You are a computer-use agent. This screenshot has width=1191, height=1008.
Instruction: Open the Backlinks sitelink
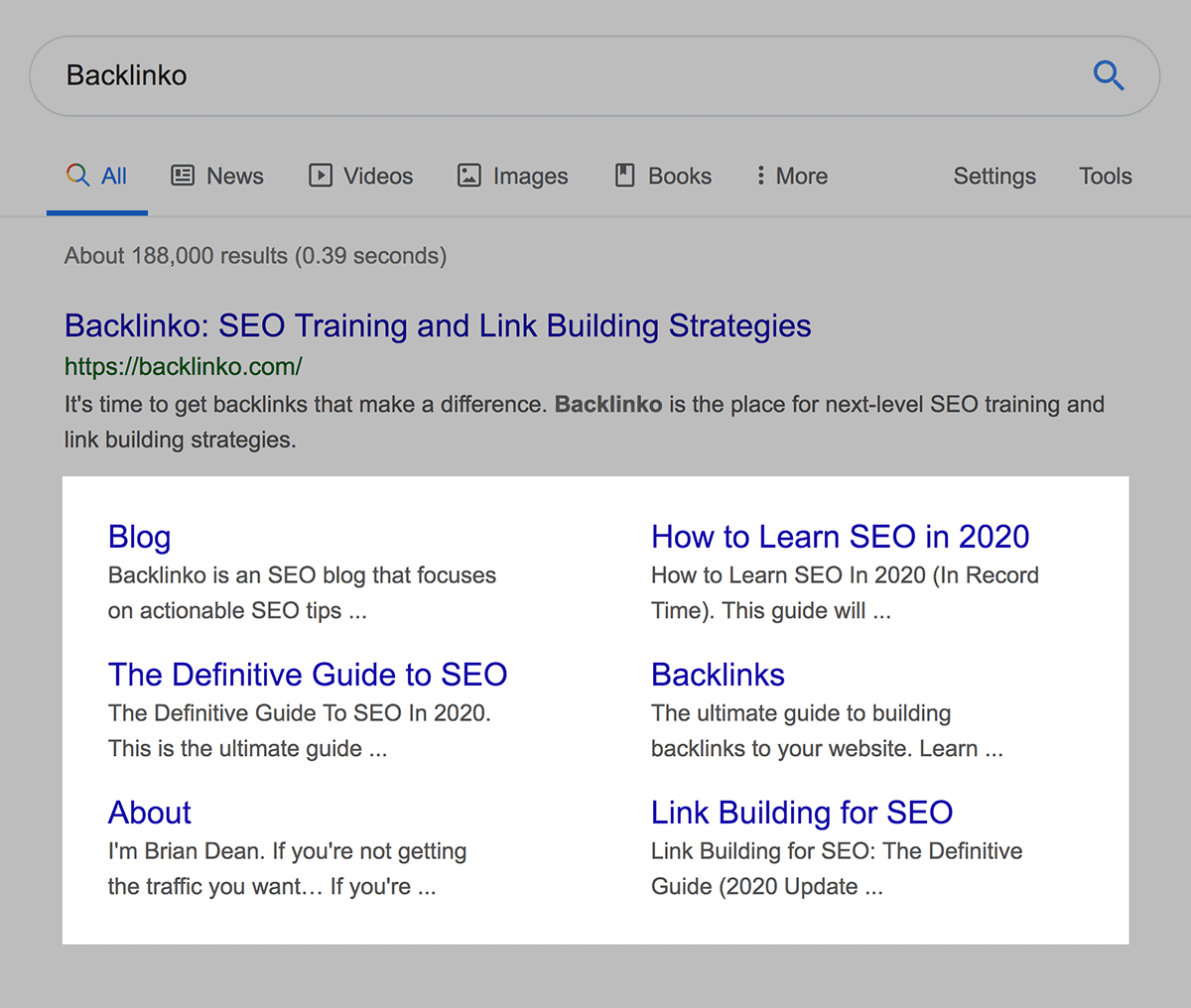[x=718, y=675]
